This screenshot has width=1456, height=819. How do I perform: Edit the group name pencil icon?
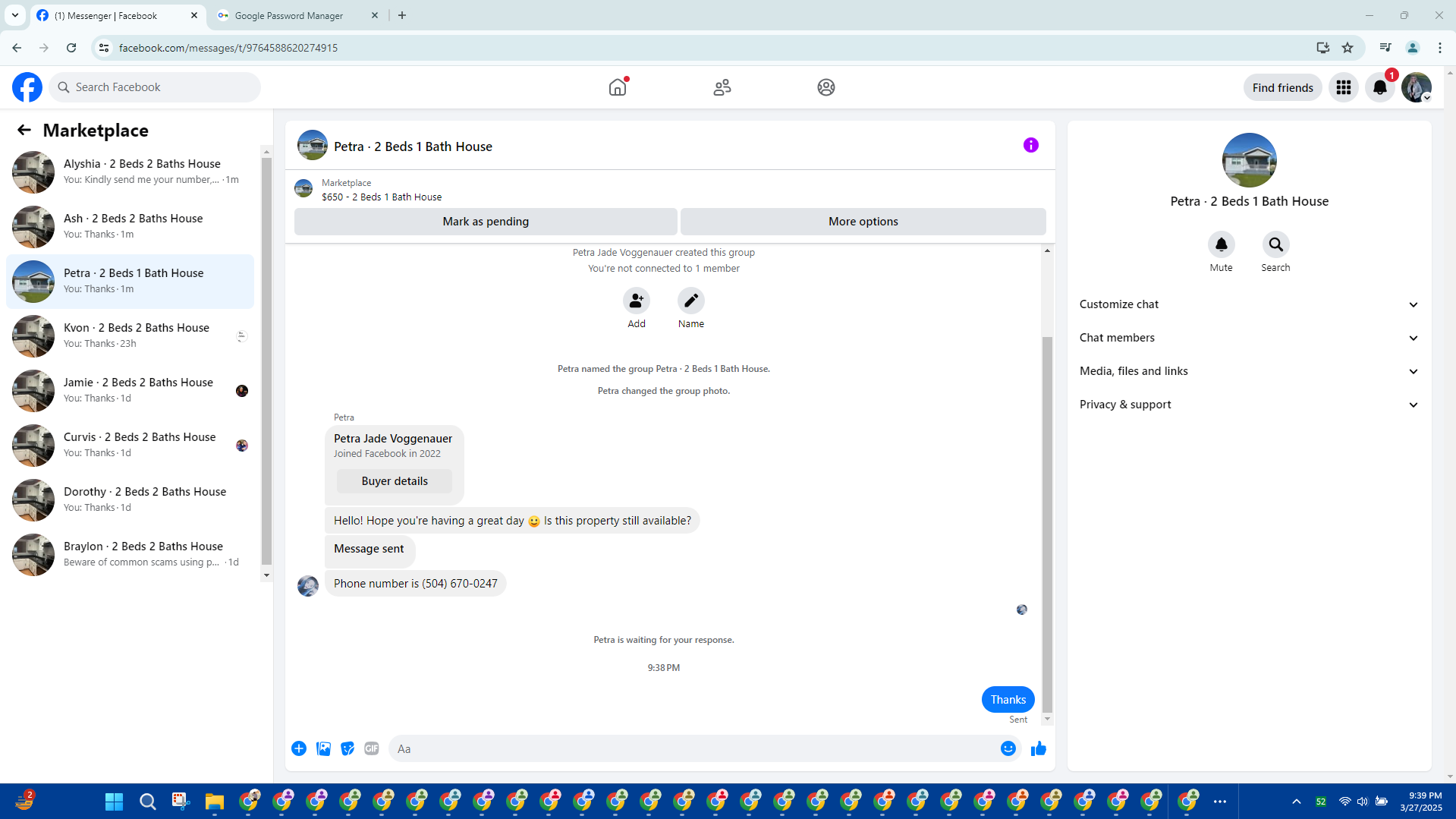click(x=691, y=301)
